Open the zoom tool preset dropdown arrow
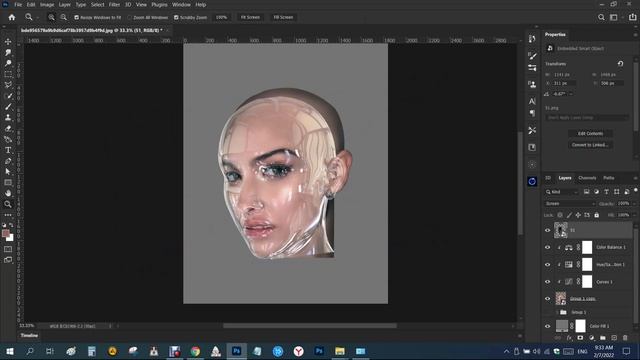 (38, 18)
